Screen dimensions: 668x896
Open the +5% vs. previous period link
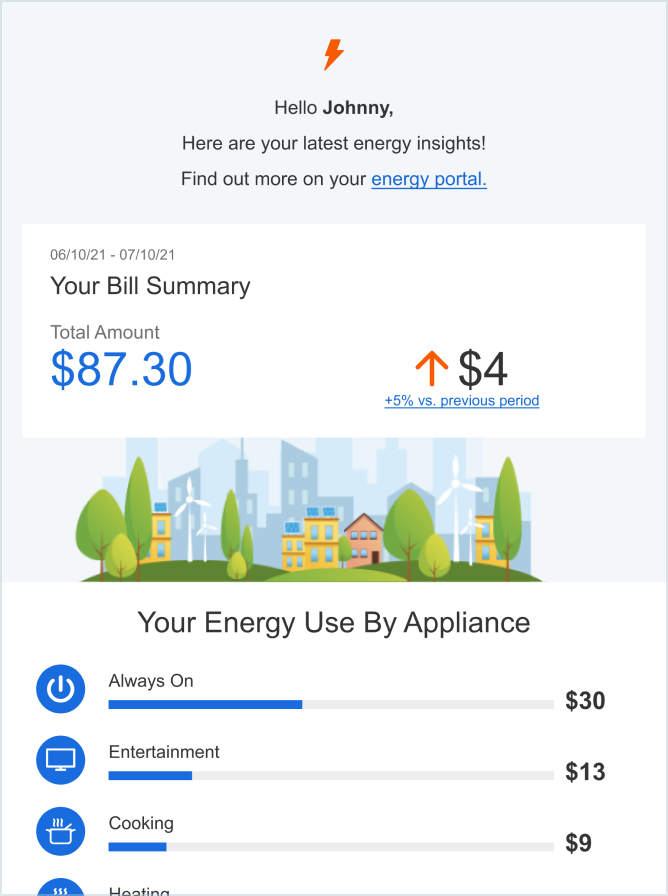pyautogui.click(x=462, y=401)
